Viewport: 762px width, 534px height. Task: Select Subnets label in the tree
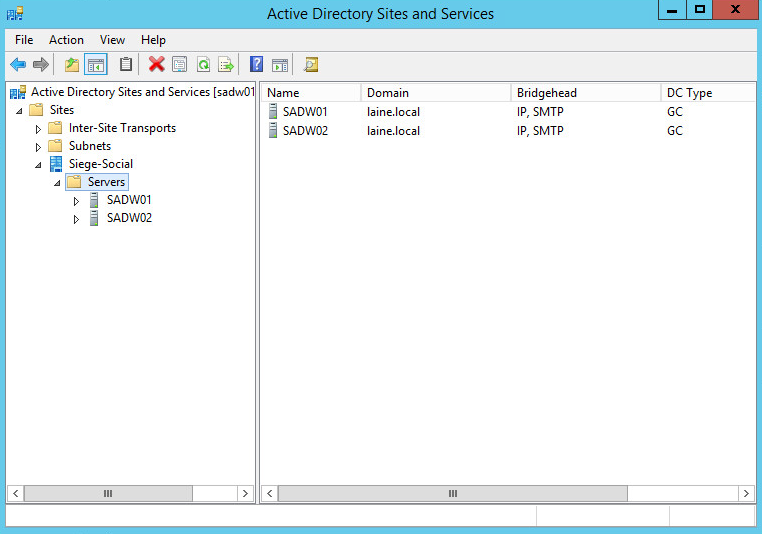(90, 146)
